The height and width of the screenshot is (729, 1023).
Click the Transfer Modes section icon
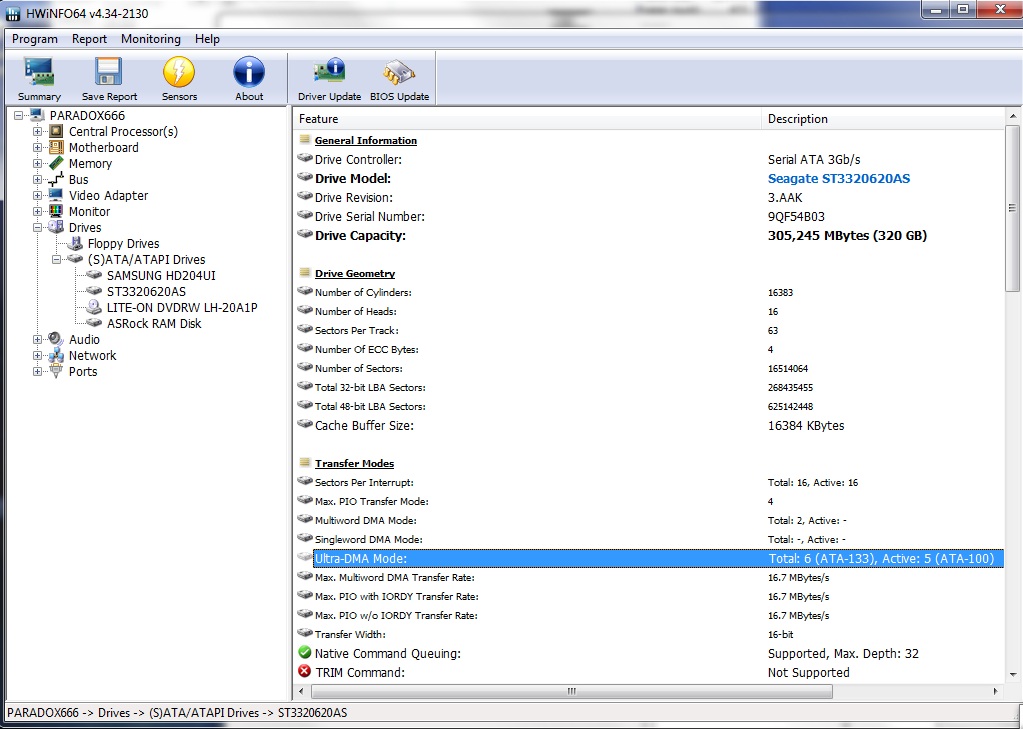point(305,462)
